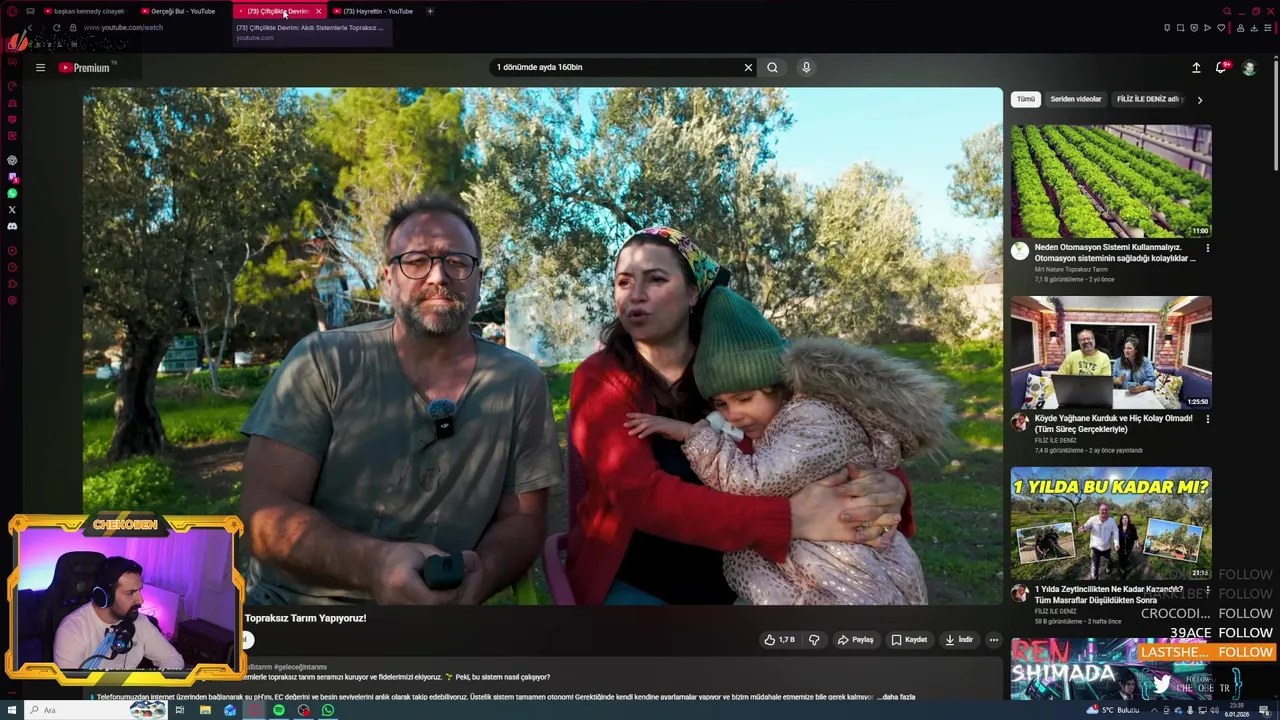
Task: Open the lettuce hydroponics video thumbnail
Action: pyautogui.click(x=1111, y=181)
